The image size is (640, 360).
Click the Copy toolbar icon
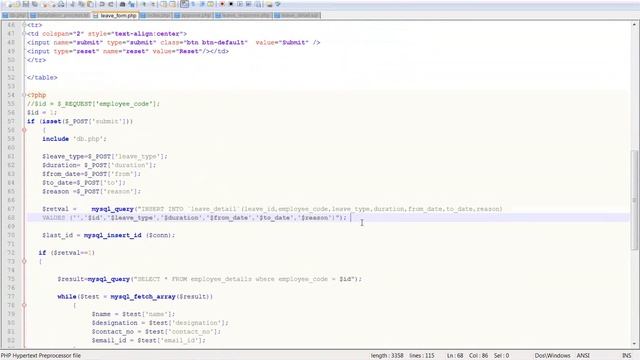pos(81,4)
